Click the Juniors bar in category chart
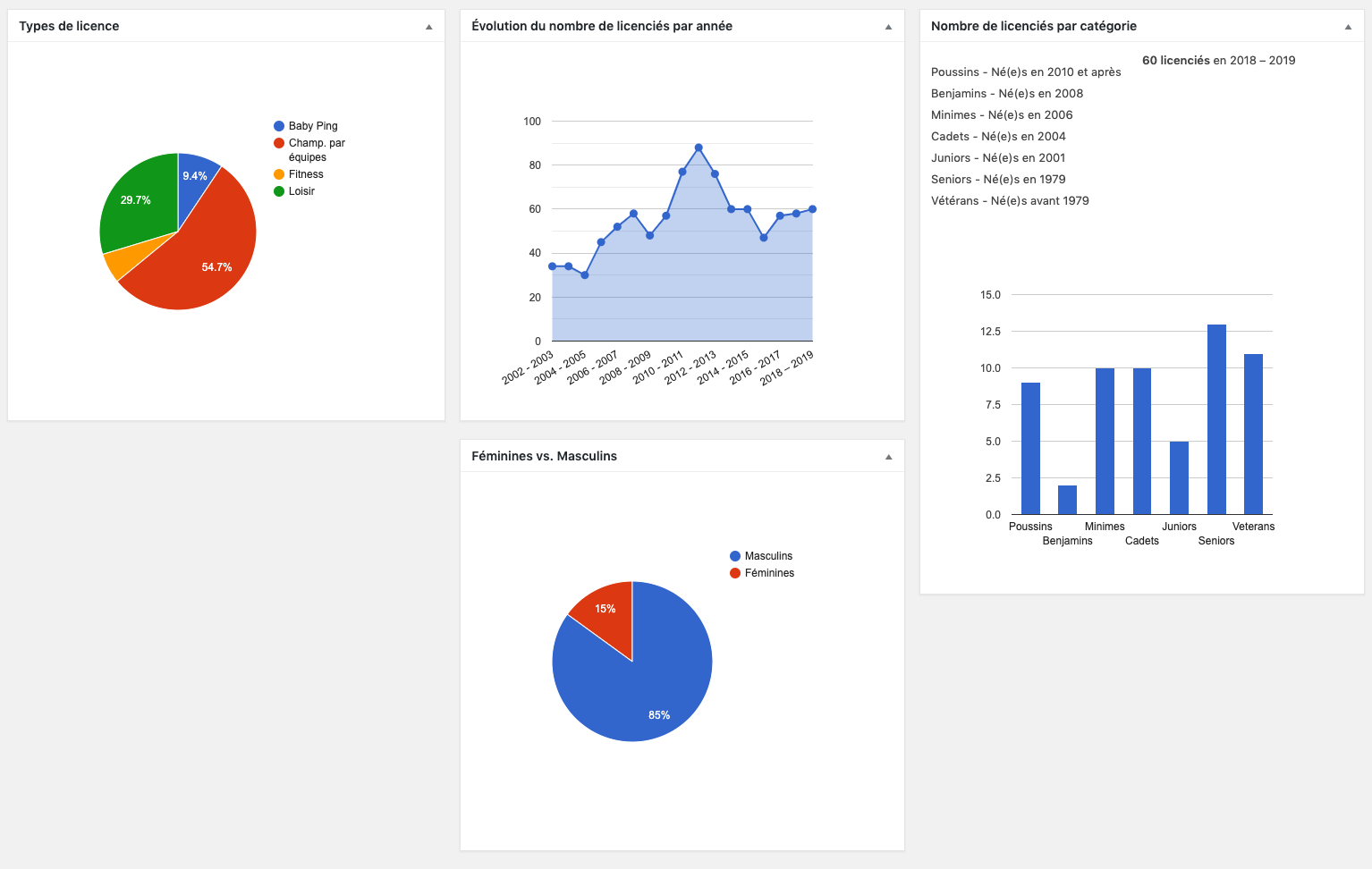Image resolution: width=1372 pixels, height=869 pixels. 1179,477
